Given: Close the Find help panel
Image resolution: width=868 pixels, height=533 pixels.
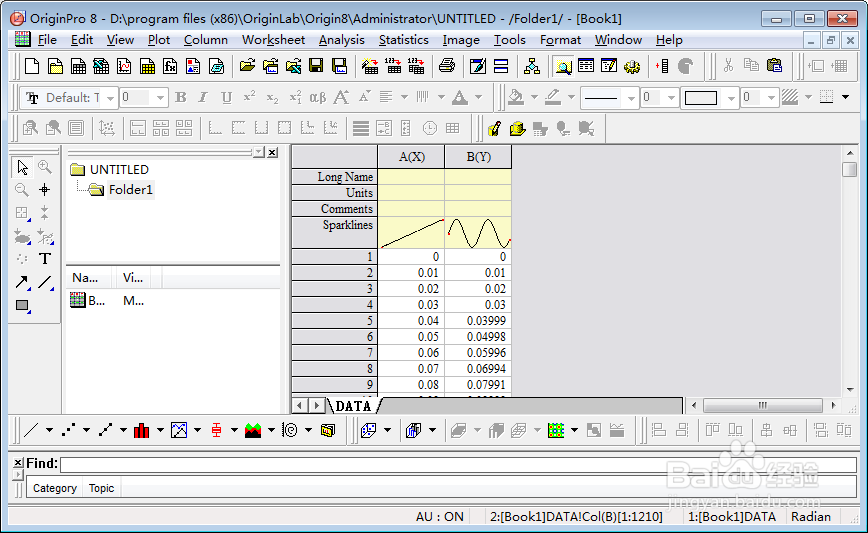Looking at the screenshot, I should [x=18, y=463].
